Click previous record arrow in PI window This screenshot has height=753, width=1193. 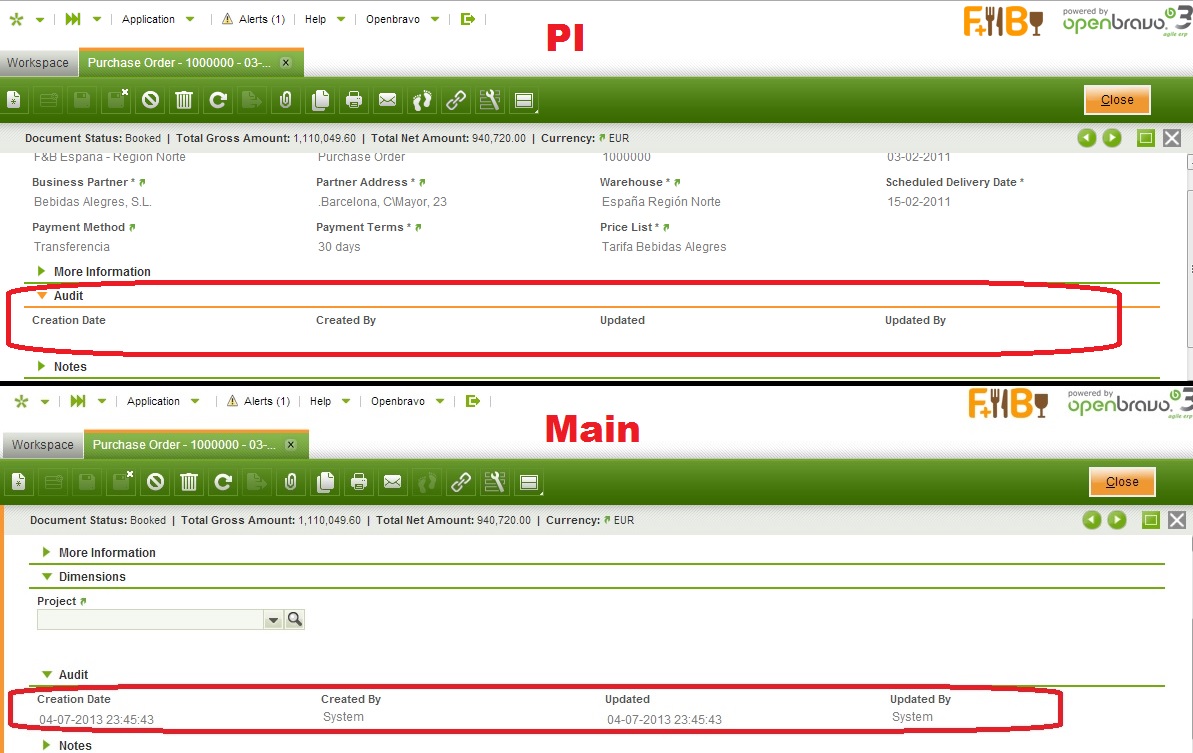[x=1086, y=138]
